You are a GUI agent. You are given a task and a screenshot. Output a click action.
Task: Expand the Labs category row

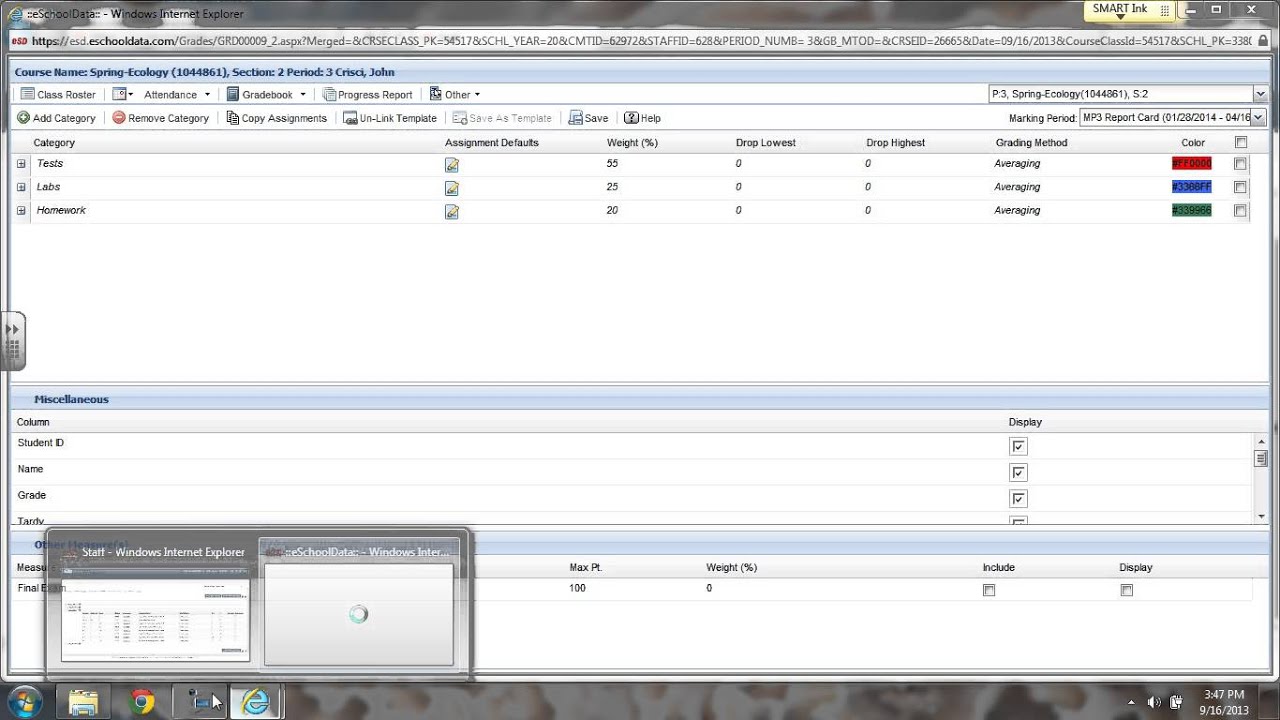[21, 187]
